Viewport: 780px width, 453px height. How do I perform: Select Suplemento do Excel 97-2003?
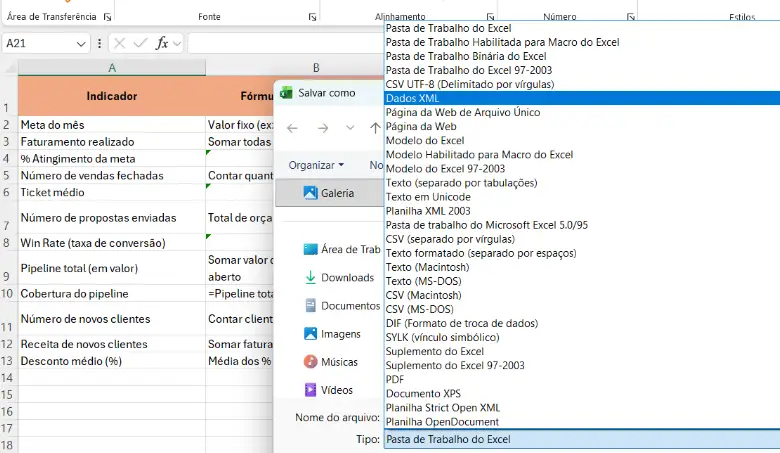click(583, 365)
